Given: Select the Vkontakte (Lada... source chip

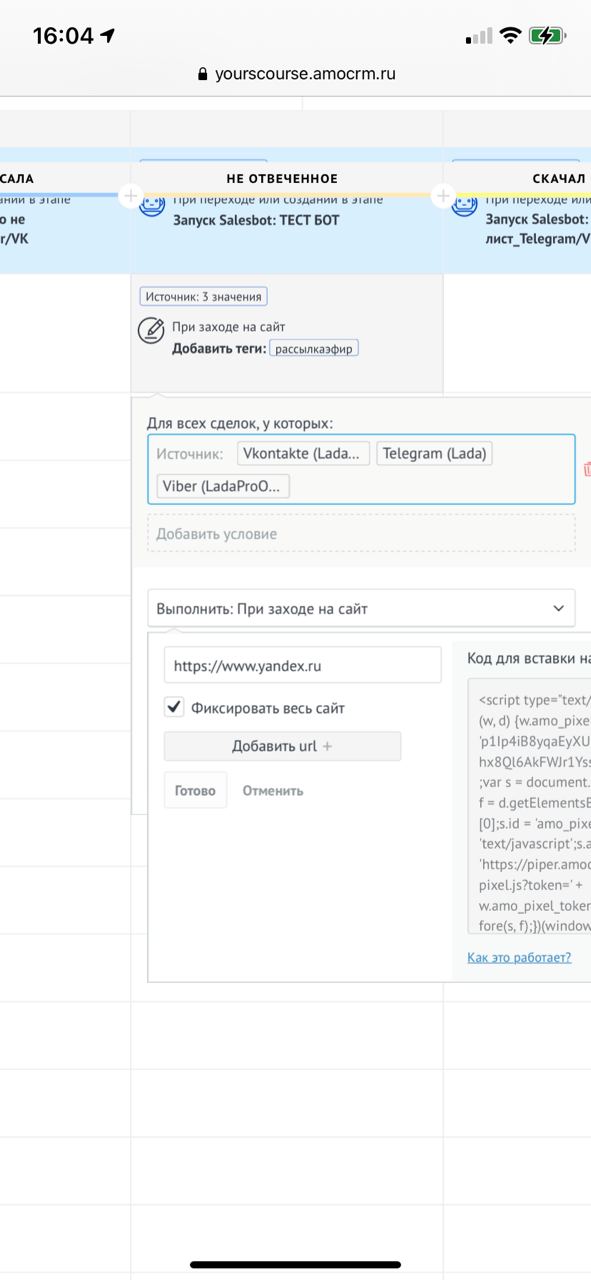Looking at the screenshot, I should [304, 453].
